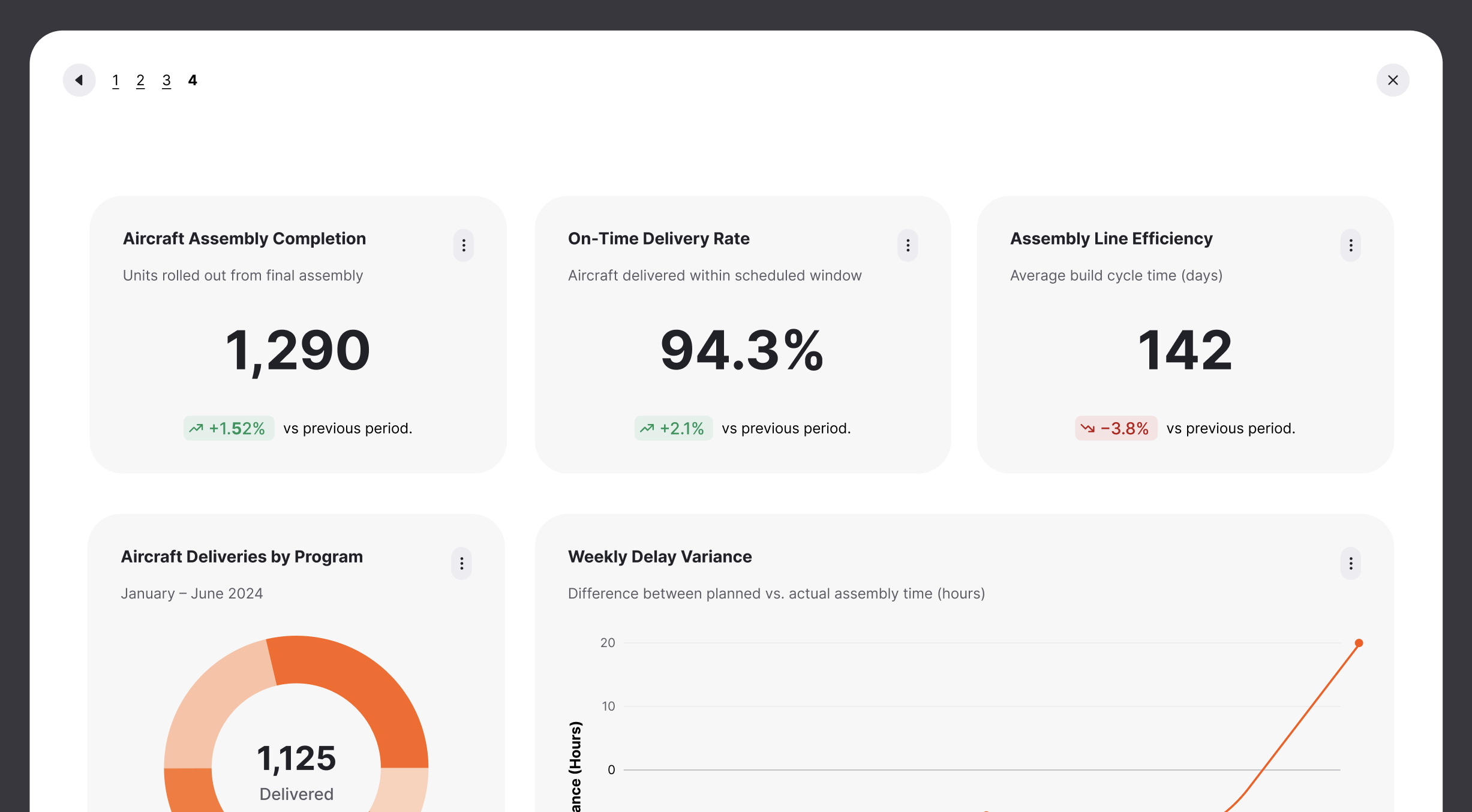Click the +1.52% trend badge
This screenshot has height=812, width=1472.
click(229, 428)
